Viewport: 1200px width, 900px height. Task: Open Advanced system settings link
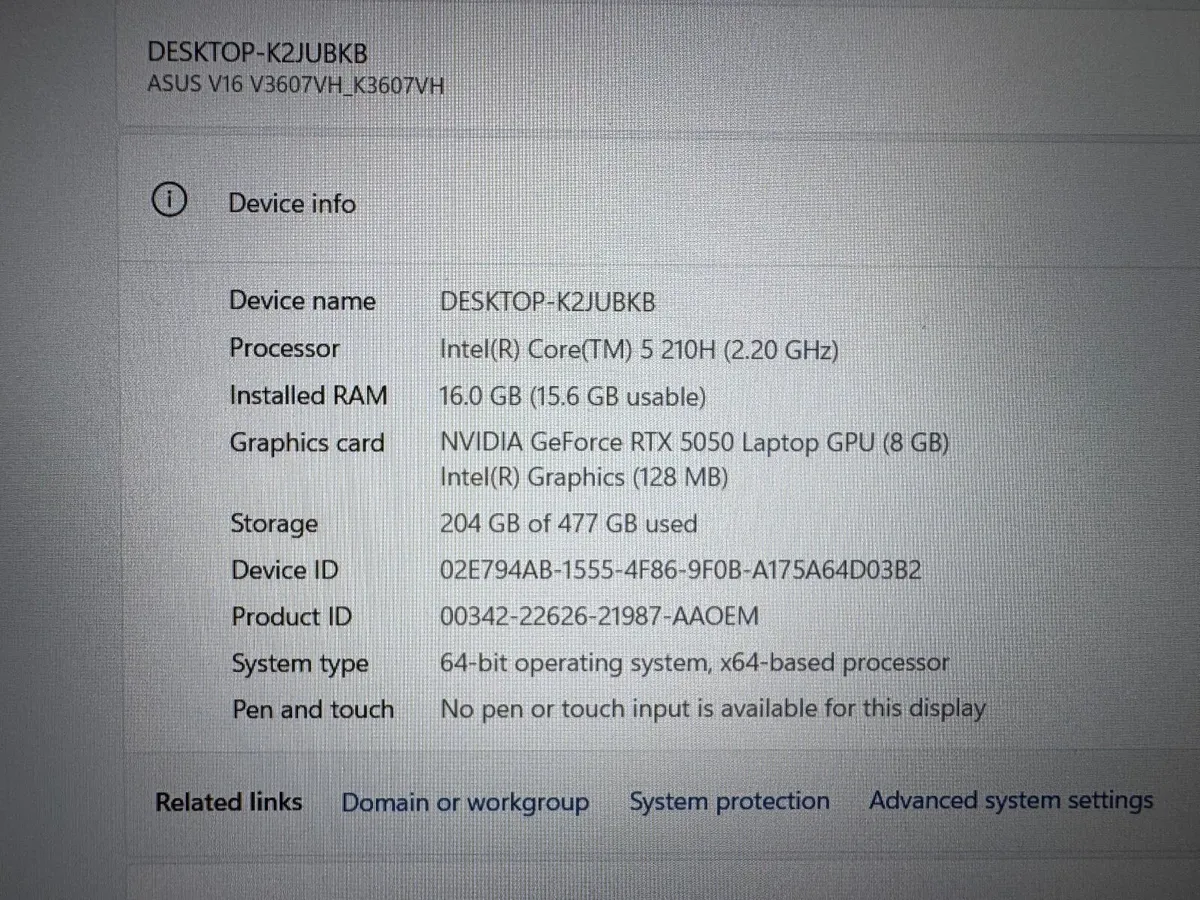1011,801
